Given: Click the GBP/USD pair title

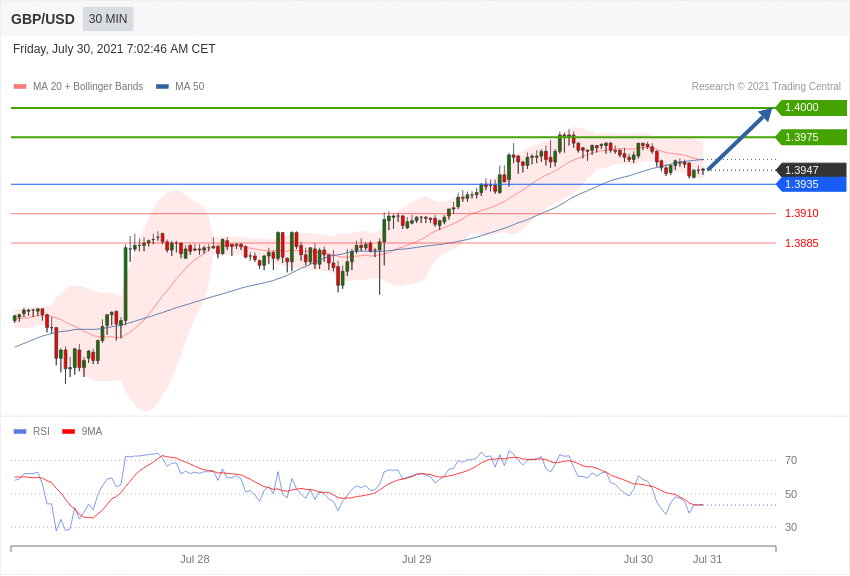Looking at the screenshot, I should (x=43, y=19).
